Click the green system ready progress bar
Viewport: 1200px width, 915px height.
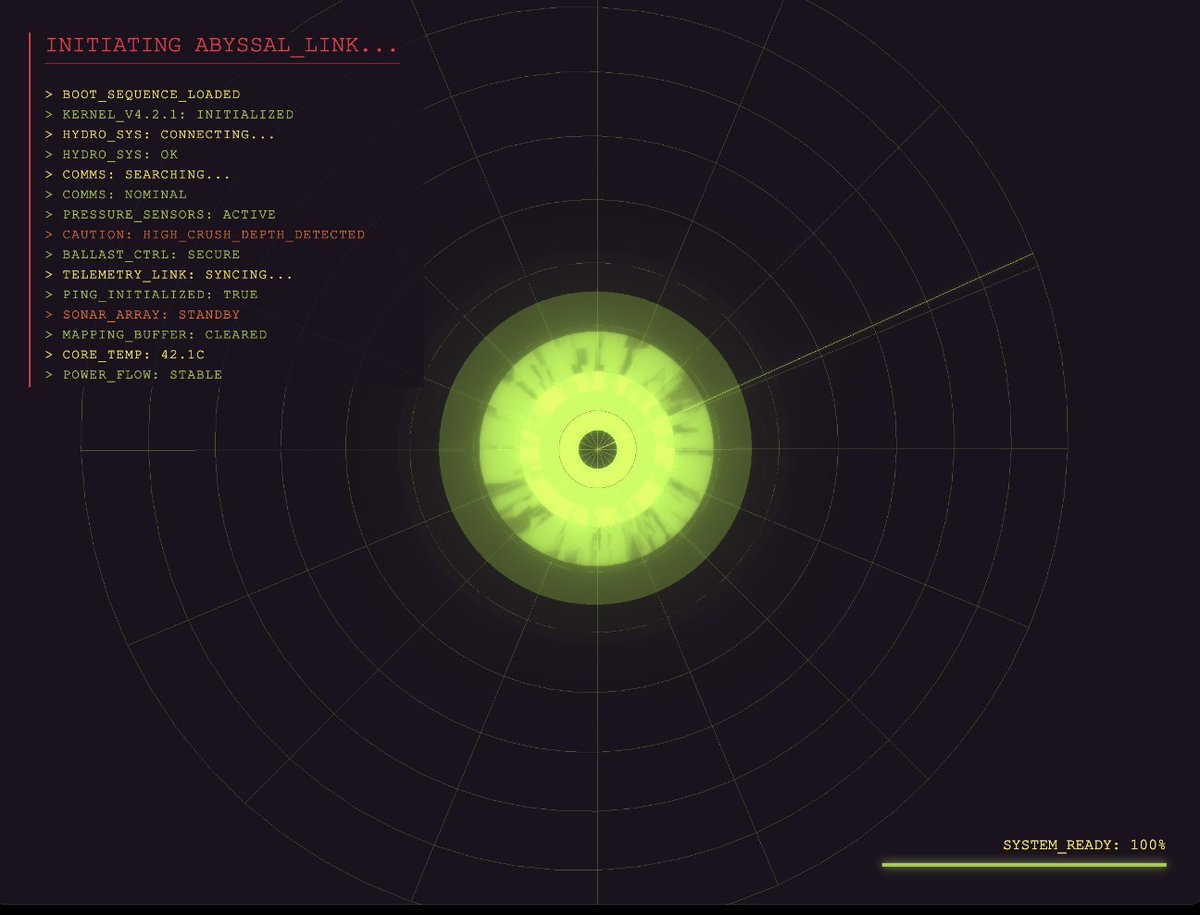(x=1024, y=864)
